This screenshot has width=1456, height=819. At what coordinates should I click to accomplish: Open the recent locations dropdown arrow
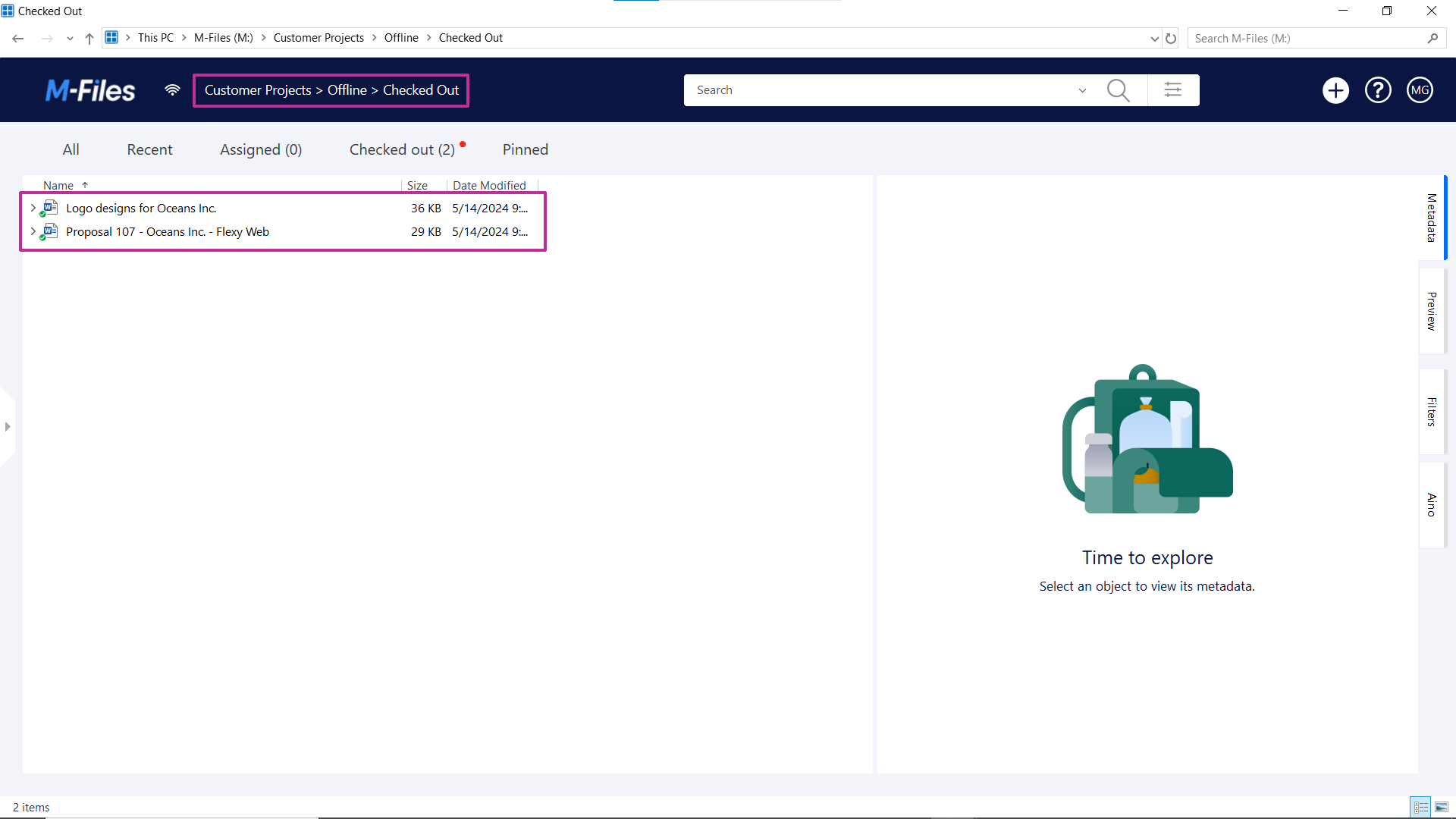[x=70, y=38]
